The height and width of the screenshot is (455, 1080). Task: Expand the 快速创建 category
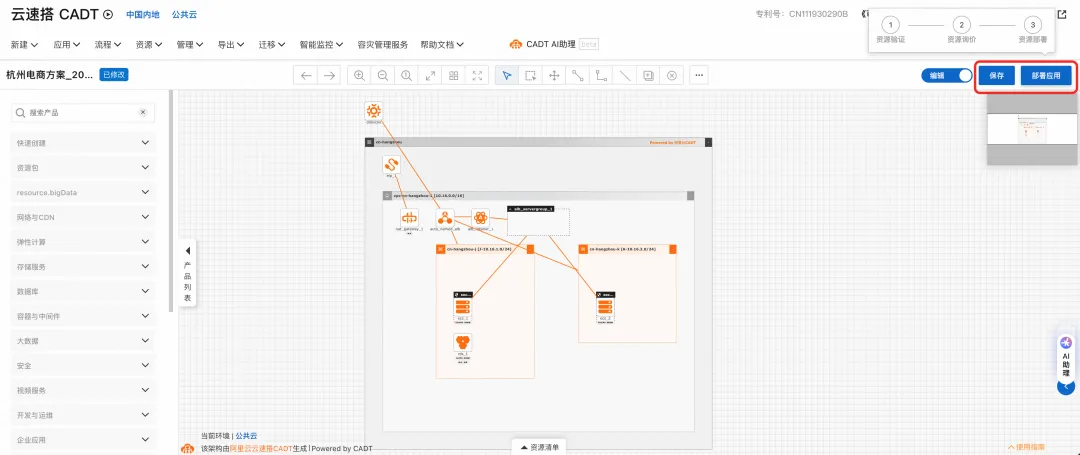[x=83, y=143]
